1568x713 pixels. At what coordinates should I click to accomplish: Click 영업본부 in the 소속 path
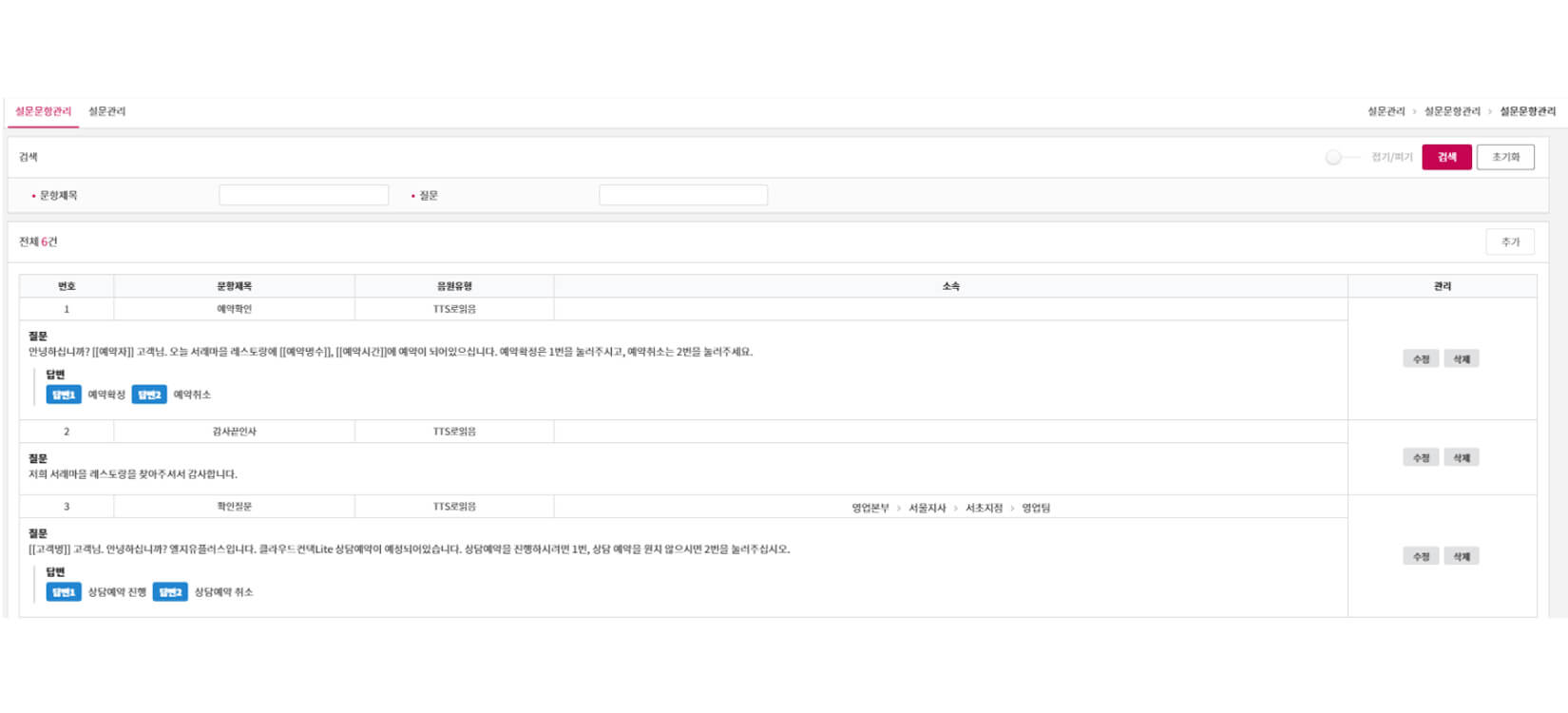pyautogui.click(x=870, y=508)
